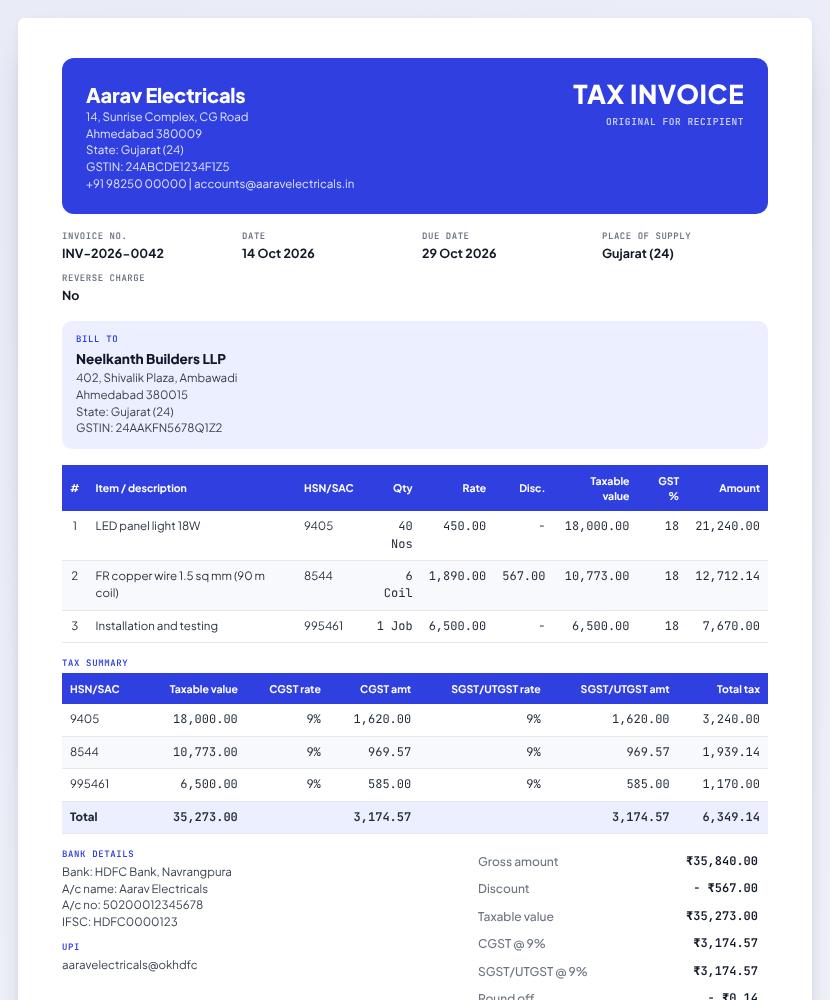Click the Neelkanth Builders LLP name

pyautogui.click(x=151, y=359)
